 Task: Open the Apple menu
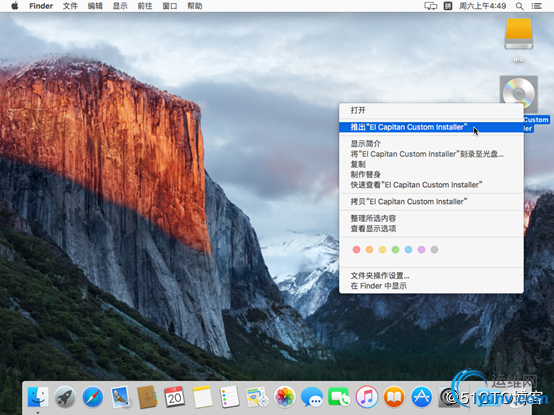14,6
